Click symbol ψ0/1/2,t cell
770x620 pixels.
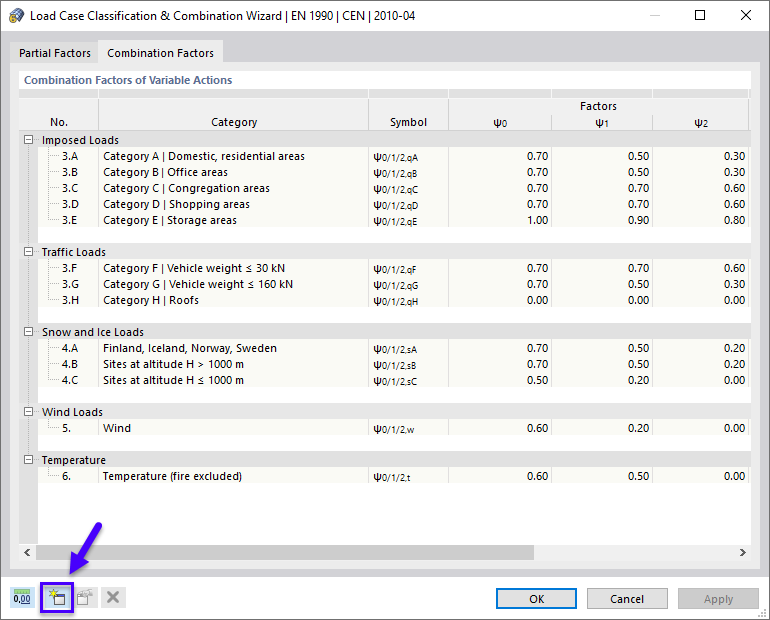tap(408, 477)
